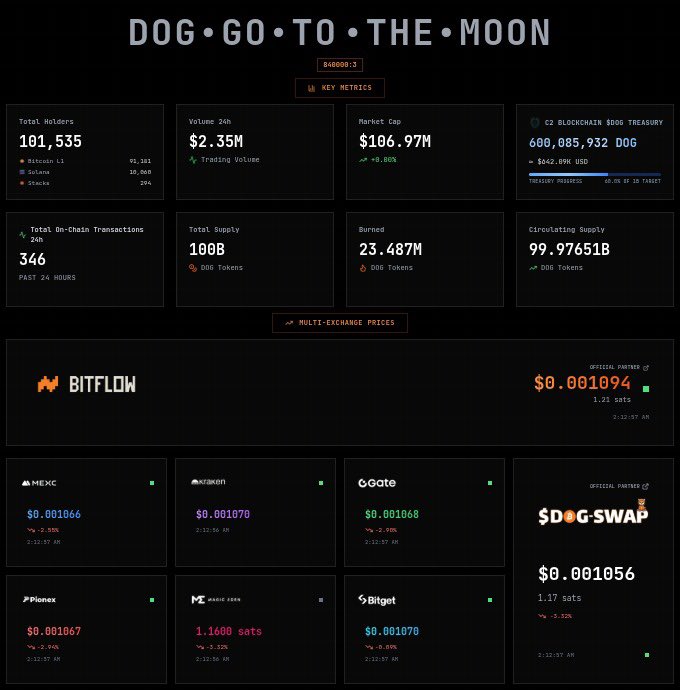Click the Total Holders count 101,535
This screenshot has width=680, height=690.
click(50, 142)
